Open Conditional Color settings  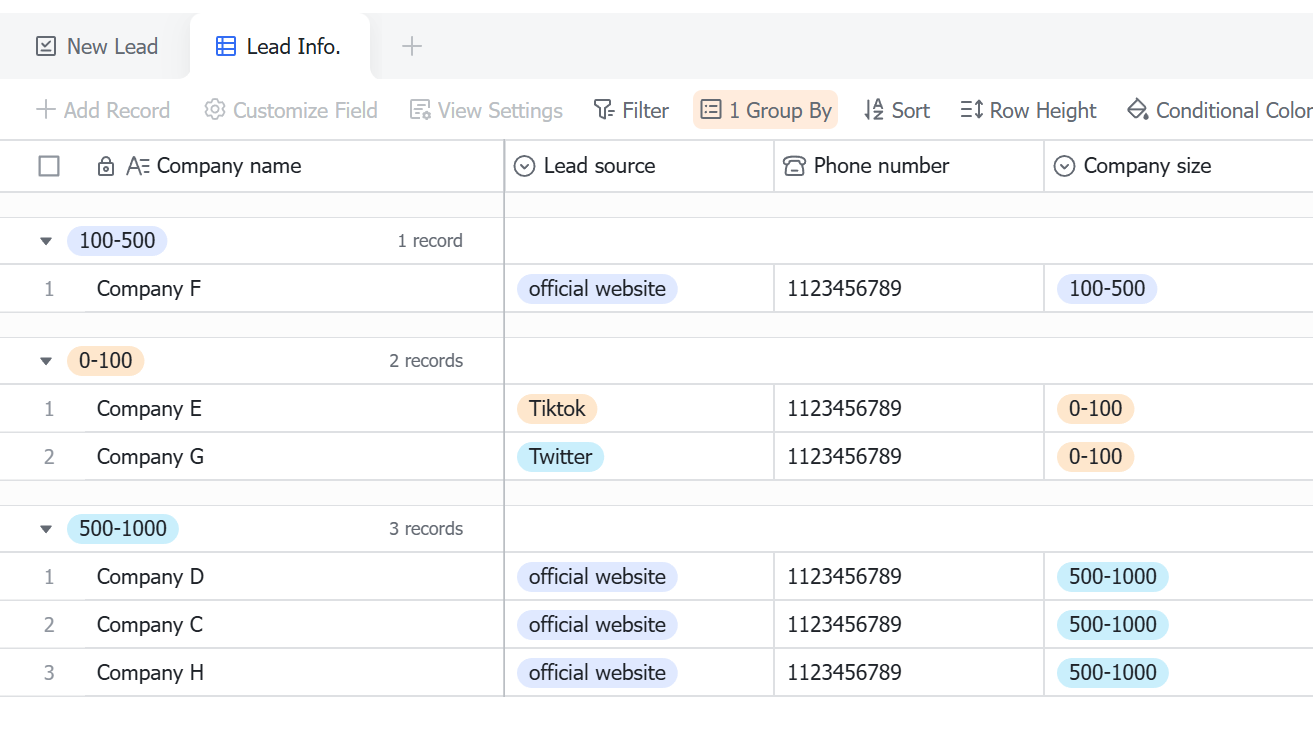(1219, 110)
